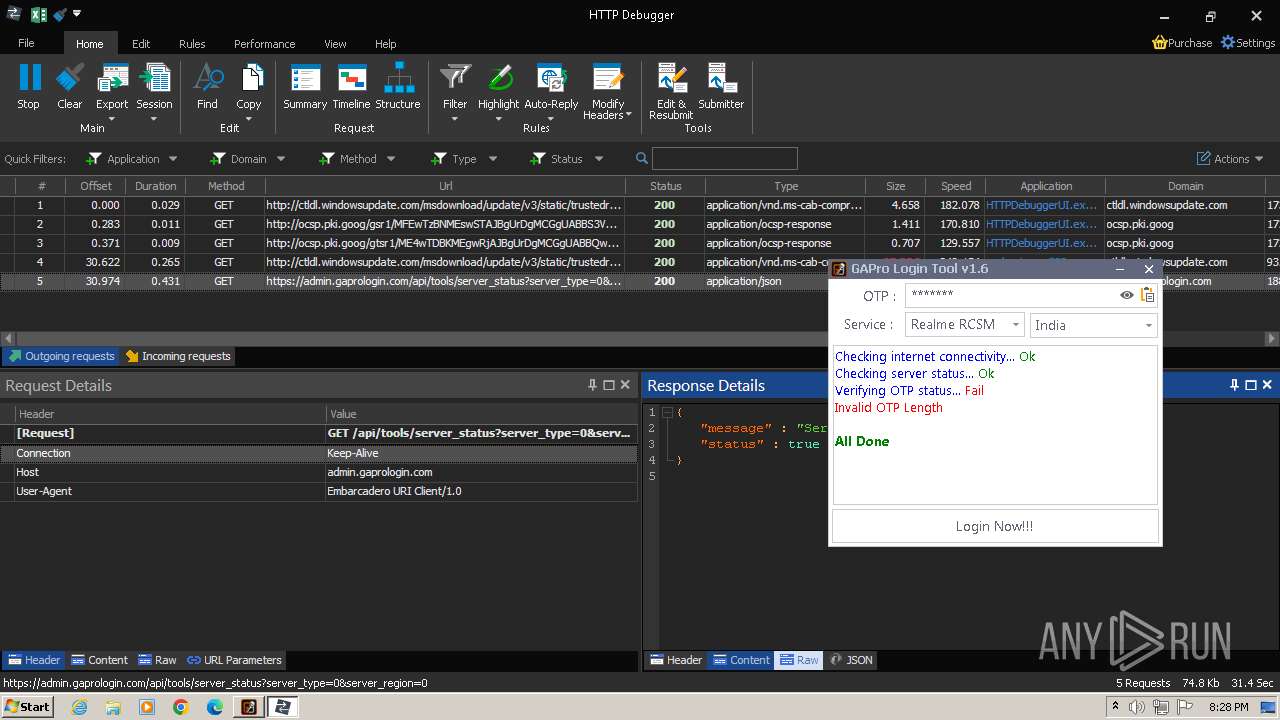Open the Submitter tool
The image size is (1280, 720).
pyautogui.click(x=721, y=86)
